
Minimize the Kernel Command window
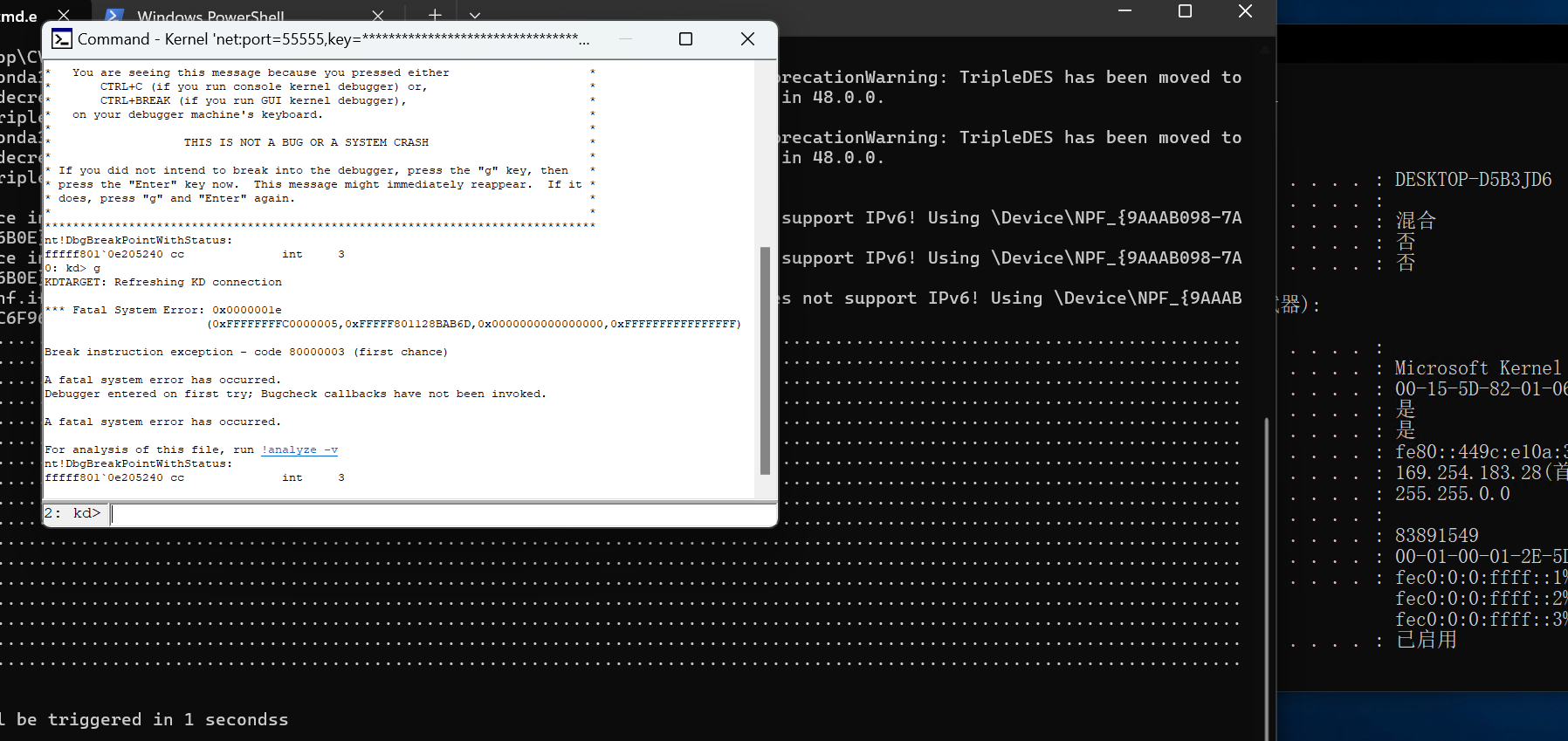point(625,39)
